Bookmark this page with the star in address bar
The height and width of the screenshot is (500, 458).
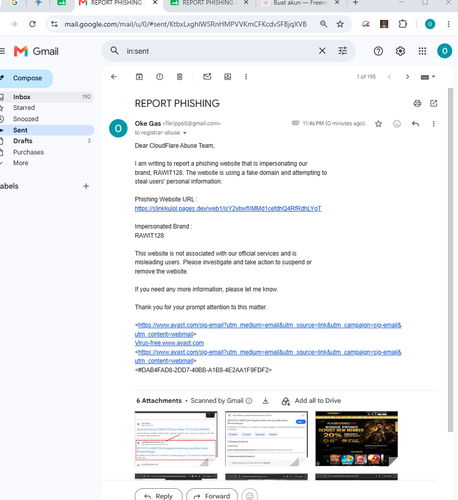pos(340,24)
